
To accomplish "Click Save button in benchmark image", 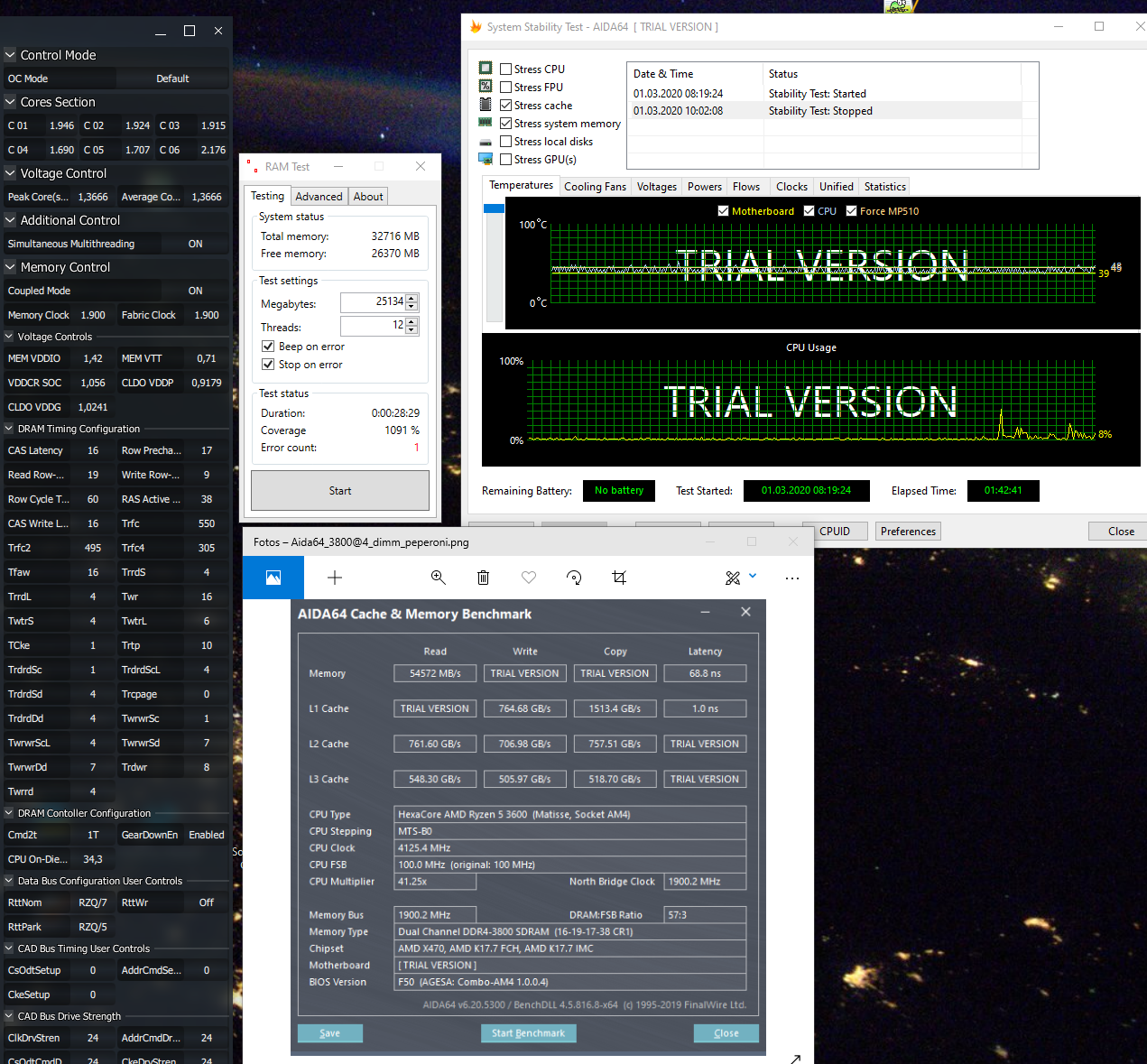I will [330, 1033].
